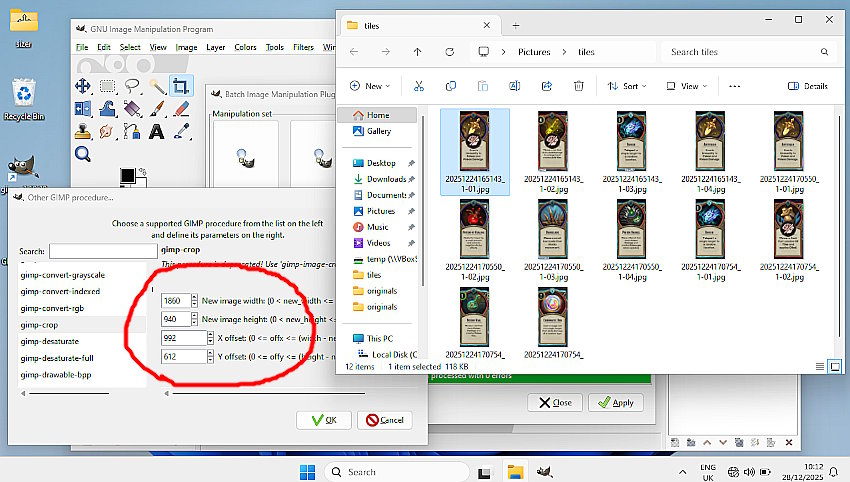
Task: Select the Gradient tool
Action: [x=132, y=108]
